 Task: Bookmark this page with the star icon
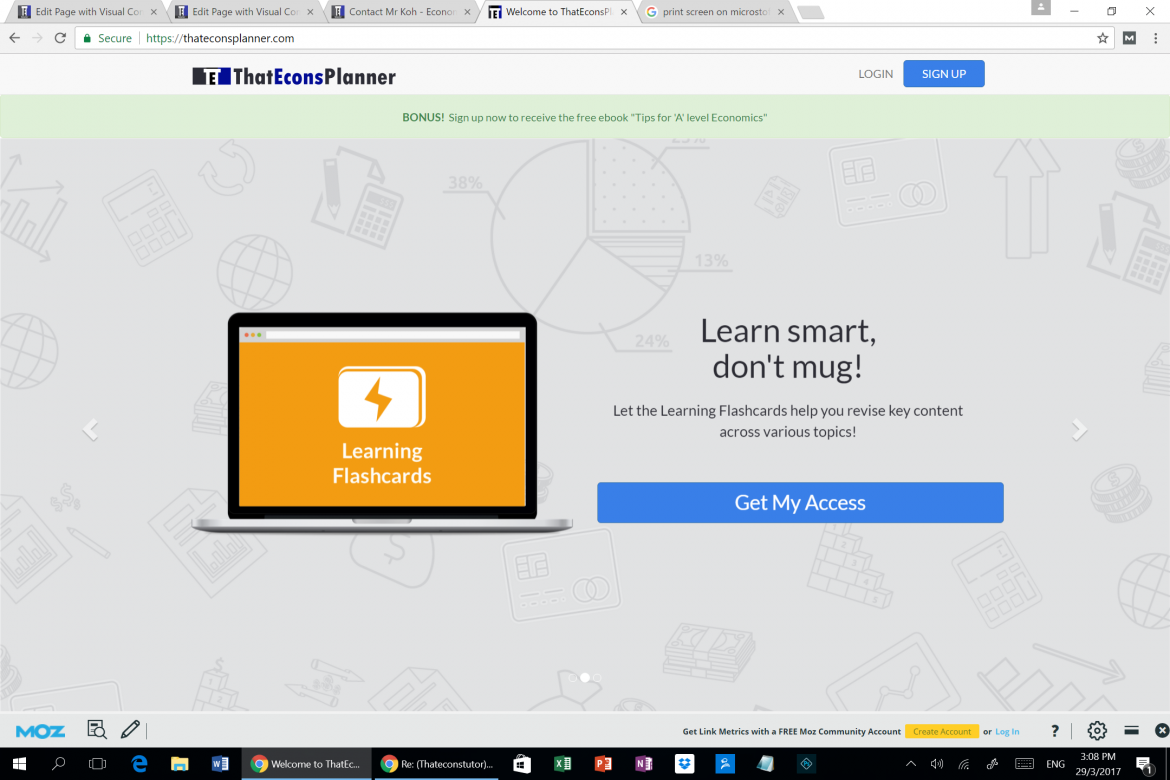(1102, 38)
